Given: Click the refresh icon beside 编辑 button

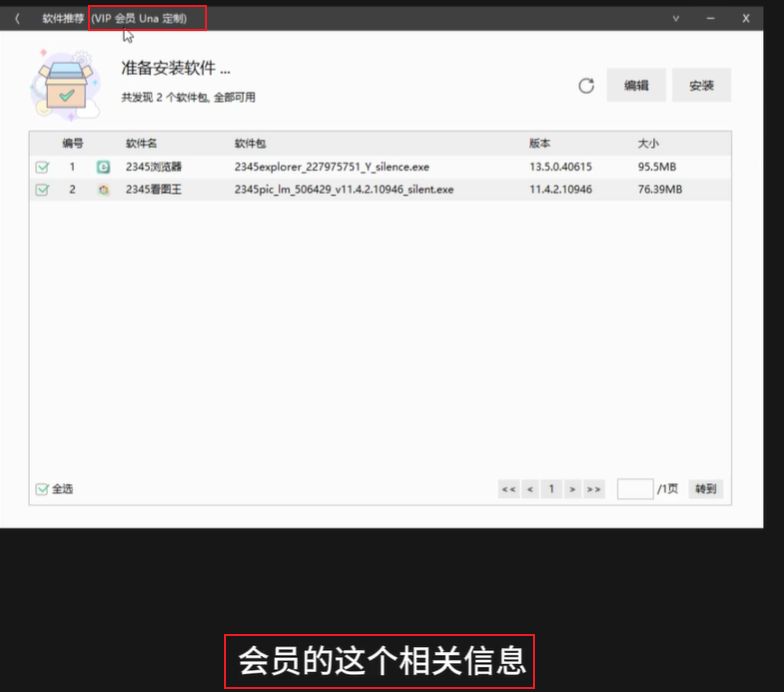Looking at the screenshot, I should tap(586, 86).
